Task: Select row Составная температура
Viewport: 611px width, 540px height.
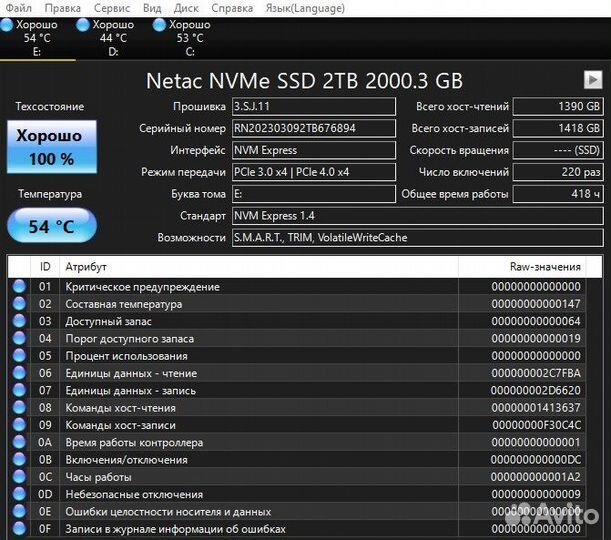Action: 297,304
